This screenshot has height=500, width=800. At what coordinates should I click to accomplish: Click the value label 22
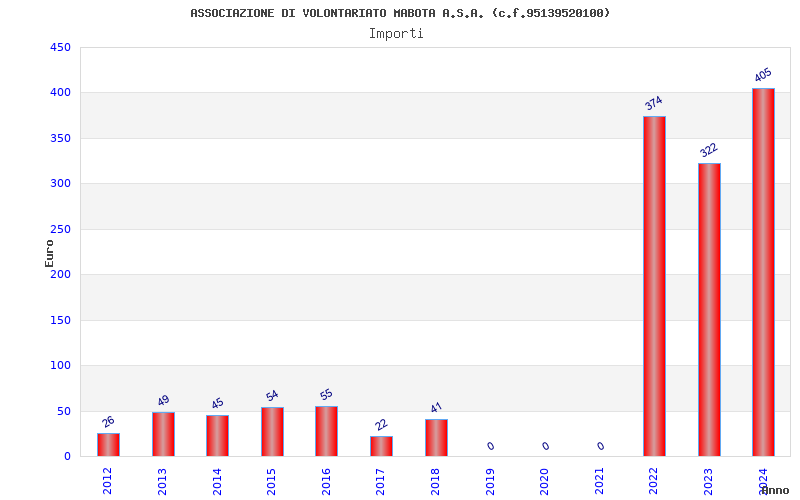point(381,424)
